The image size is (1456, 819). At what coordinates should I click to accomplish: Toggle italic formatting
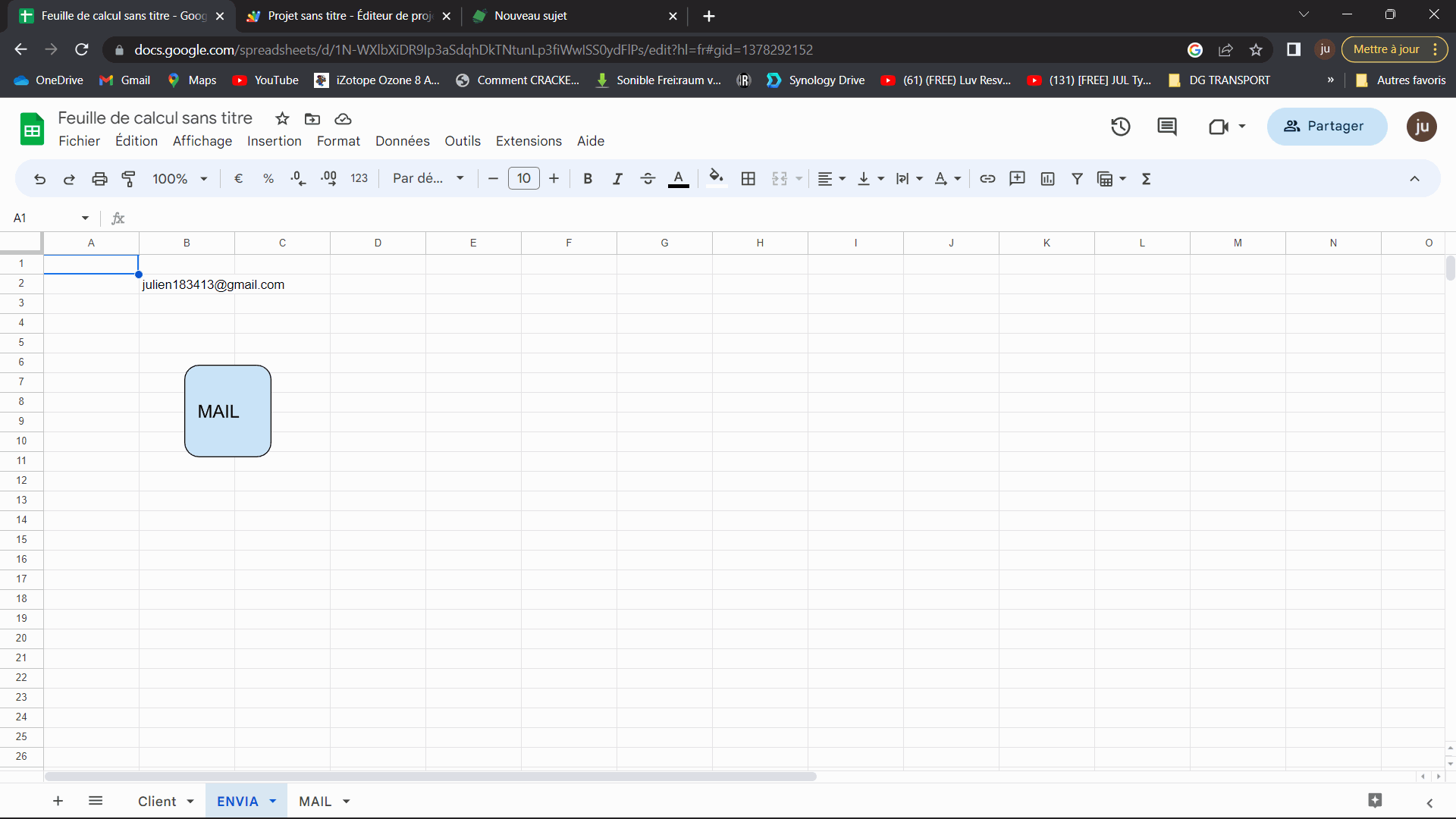tap(617, 179)
